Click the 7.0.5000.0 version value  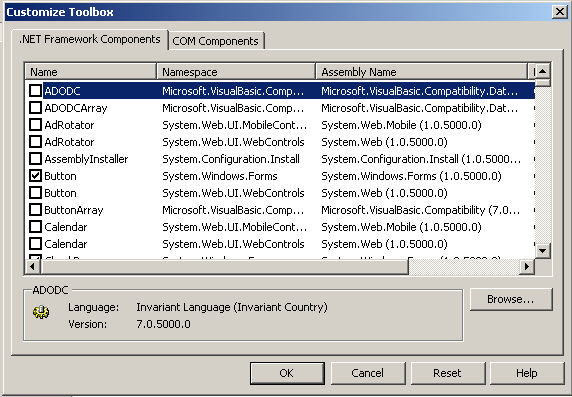coord(163,324)
